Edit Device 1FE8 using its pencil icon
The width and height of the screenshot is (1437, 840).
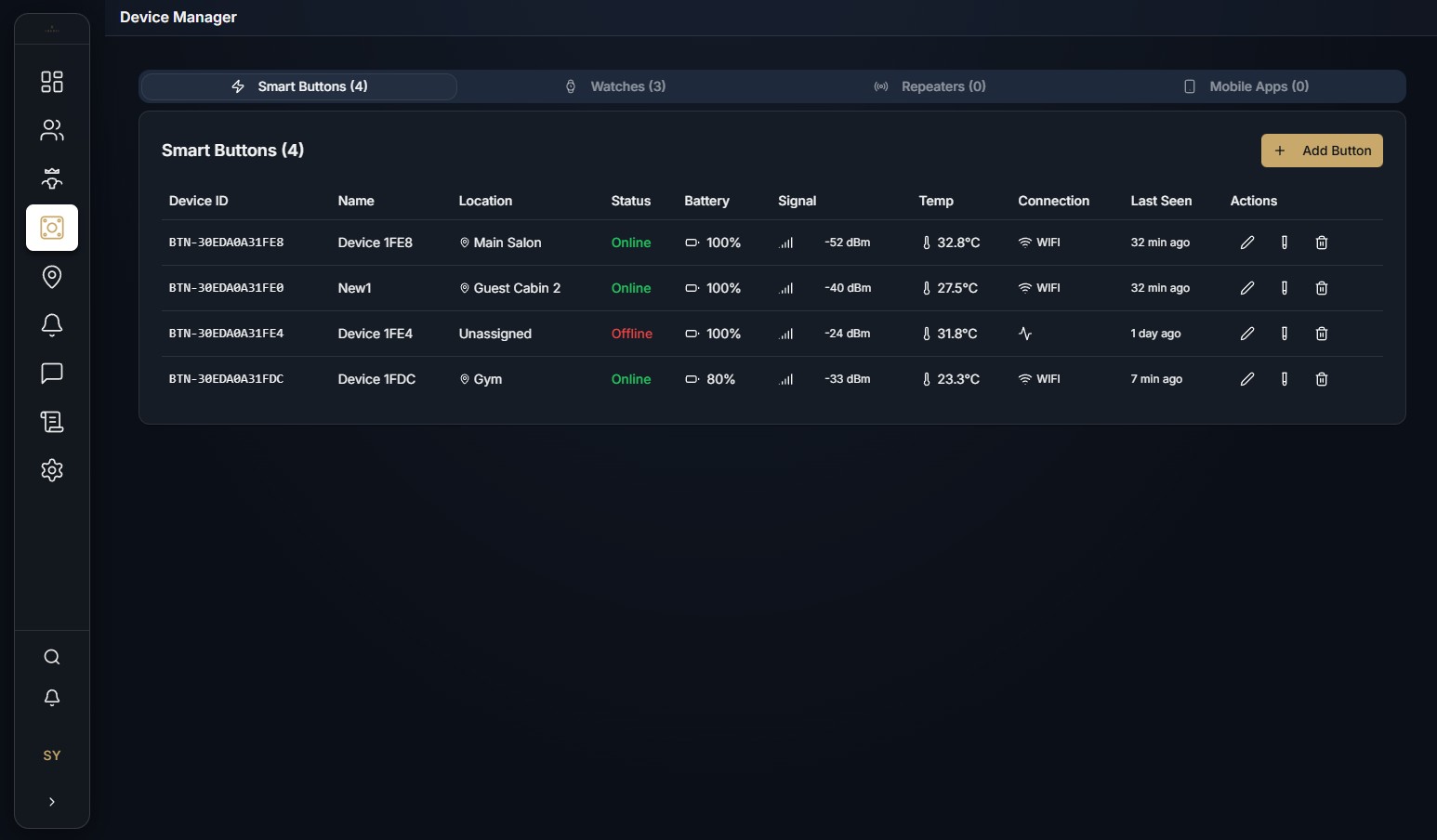point(1247,243)
